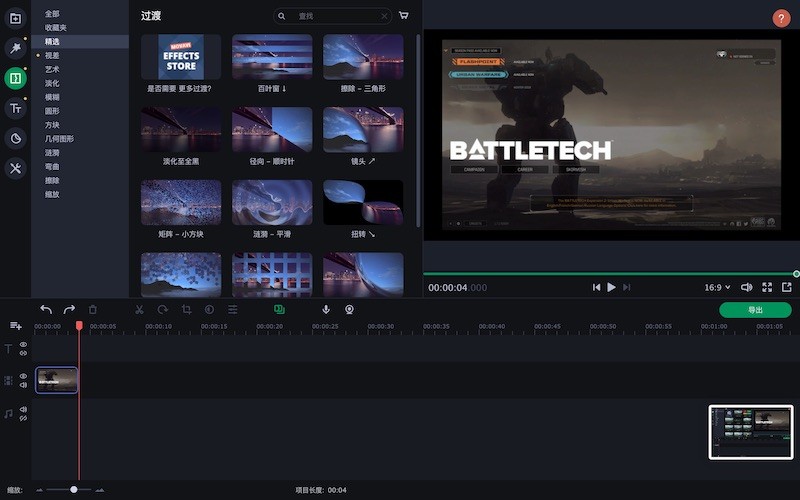The height and width of the screenshot is (500, 800).
Task: Add a new track icon
Action: 15,326
